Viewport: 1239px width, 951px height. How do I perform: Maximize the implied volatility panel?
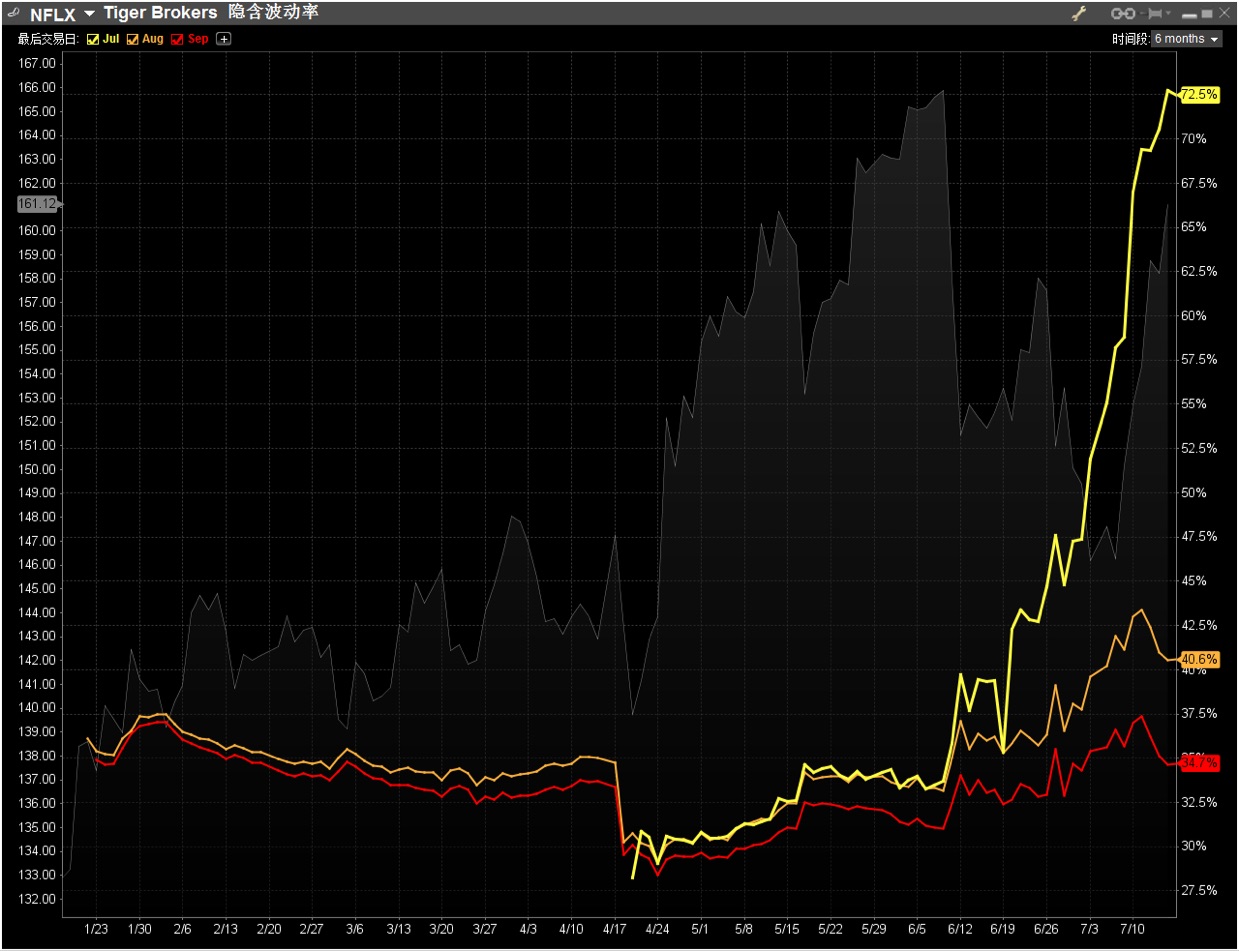click(1207, 13)
